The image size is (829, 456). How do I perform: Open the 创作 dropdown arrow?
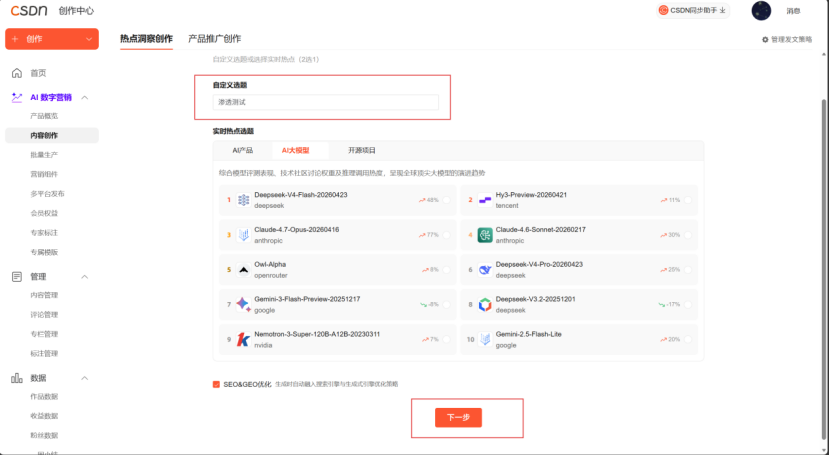point(88,39)
